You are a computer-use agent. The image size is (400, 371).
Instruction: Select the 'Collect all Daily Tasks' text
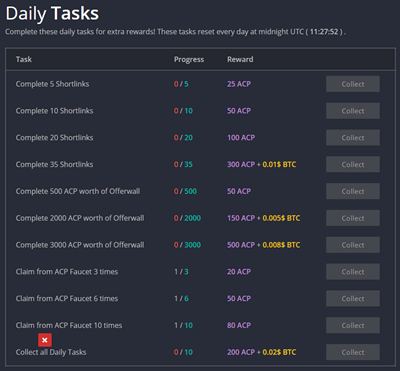coord(51,352)
